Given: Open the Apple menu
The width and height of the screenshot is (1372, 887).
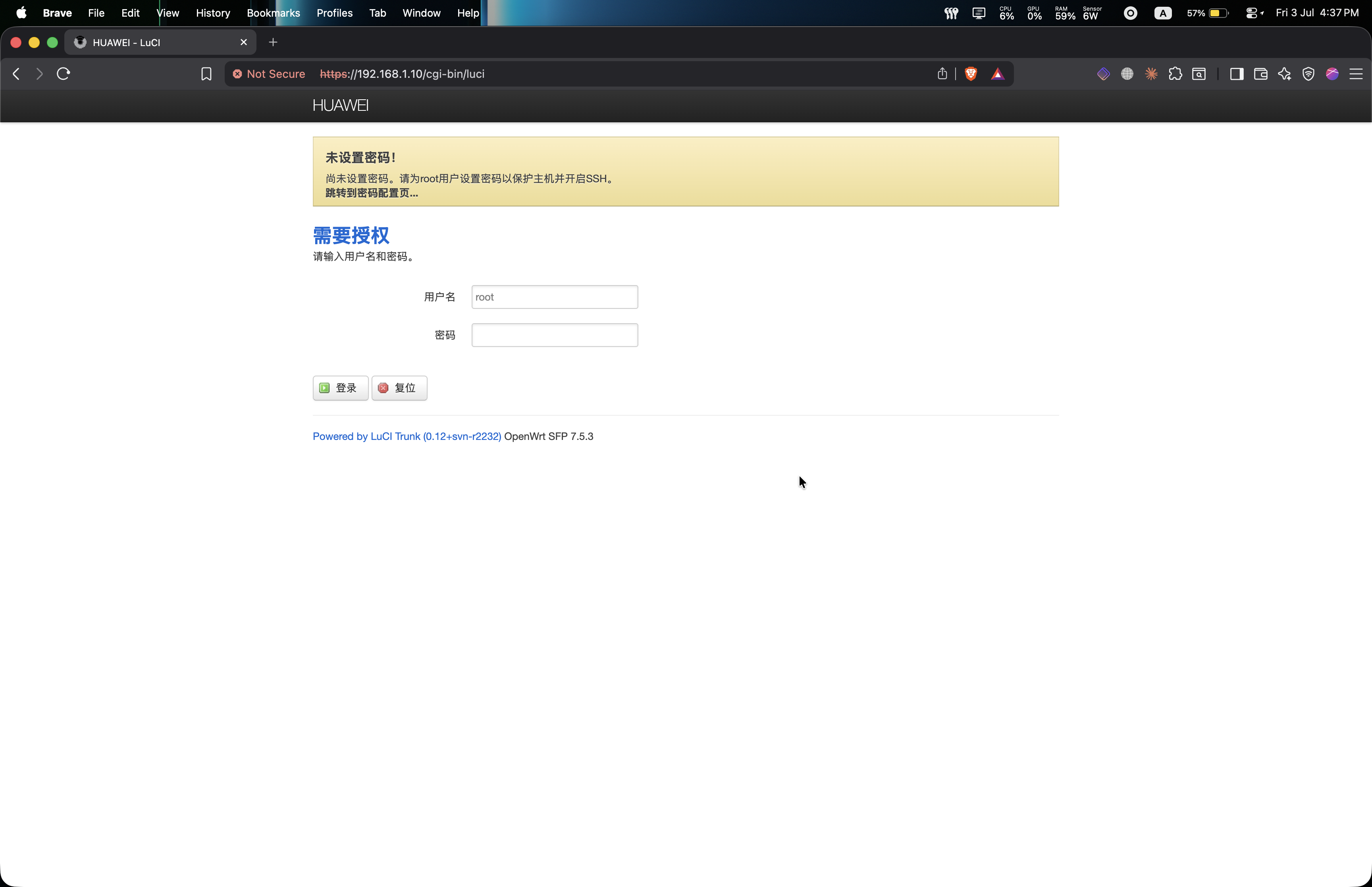Looking at the screenshot, I should 21,13.
